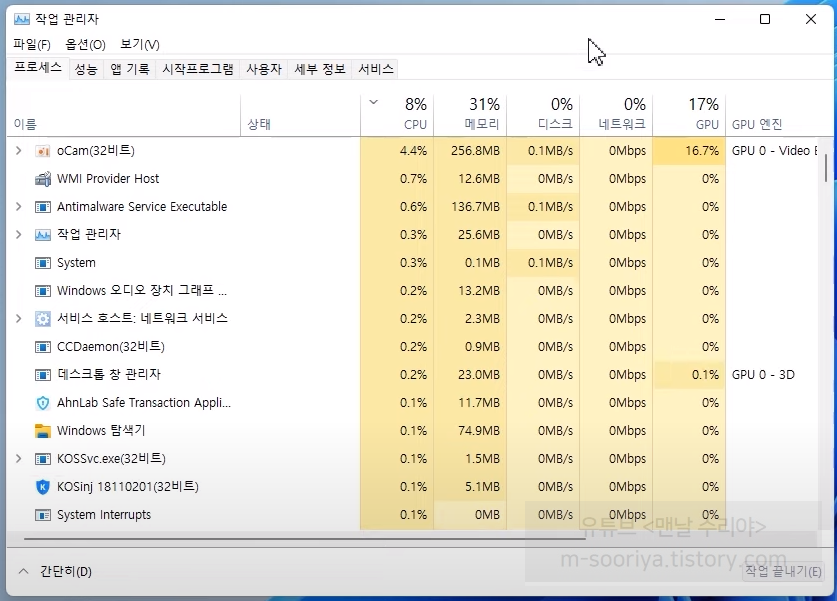Click the sort arrow above CPU column
Screen dimensions: 837x601
coord(374,102)
